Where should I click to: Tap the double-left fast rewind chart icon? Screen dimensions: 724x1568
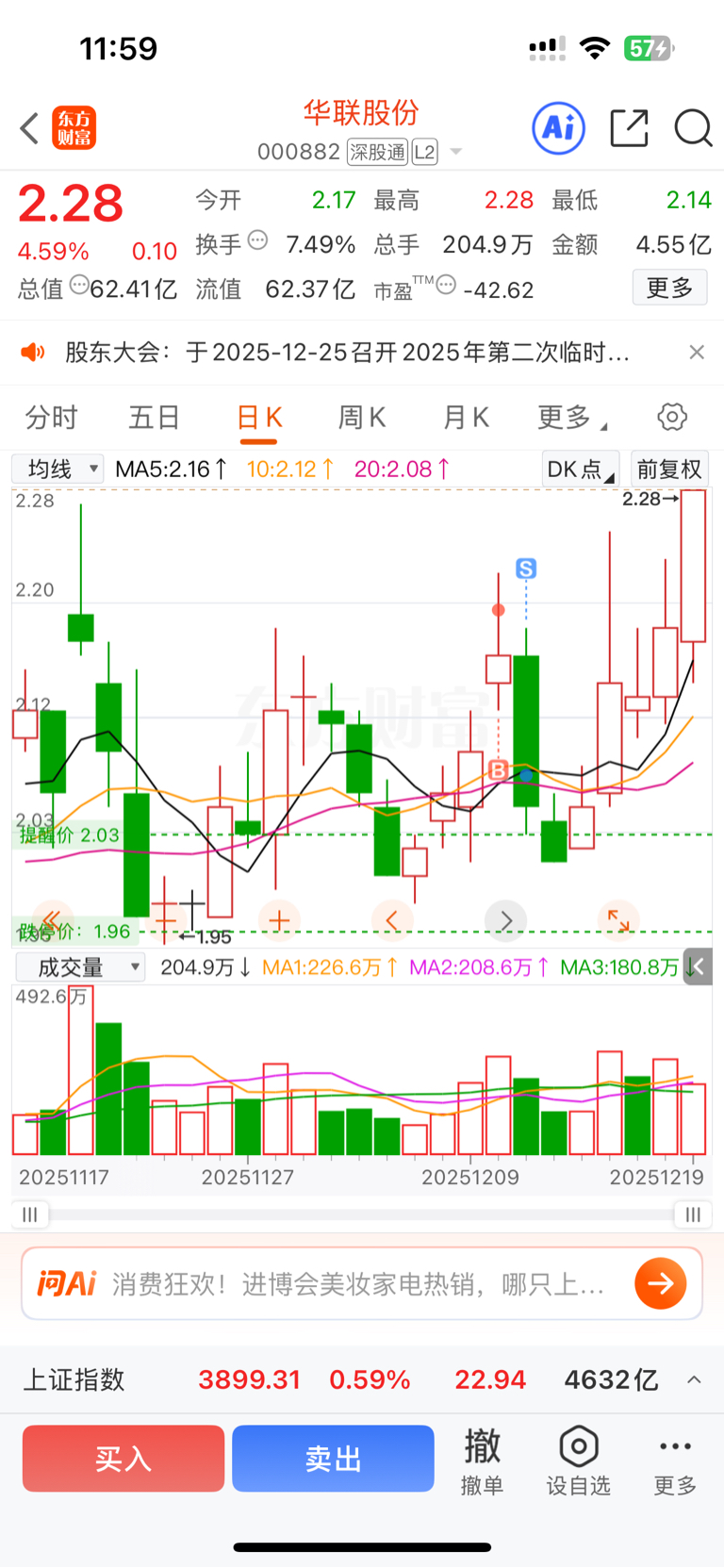53,919
